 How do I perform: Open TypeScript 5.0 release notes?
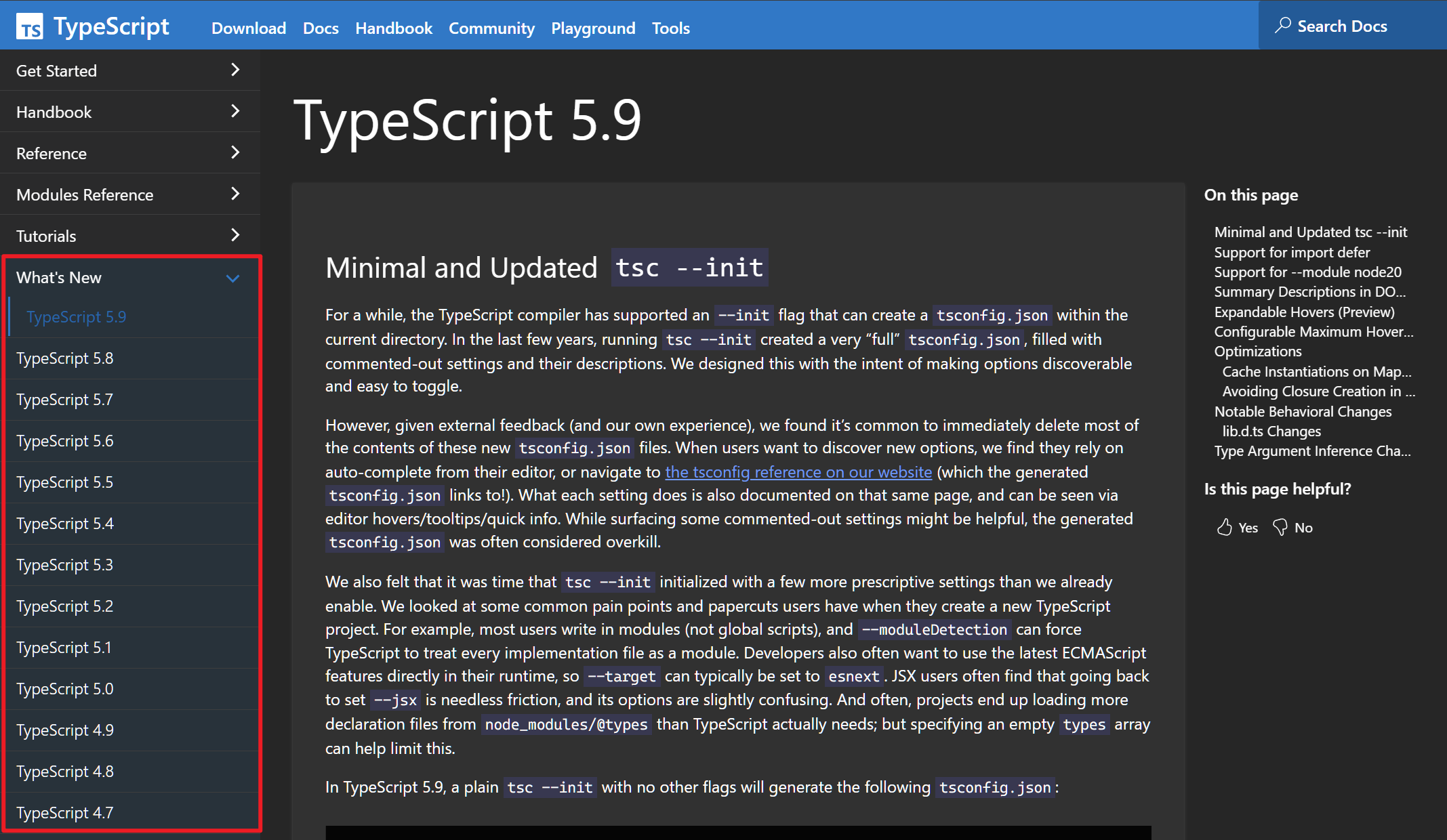coord(64,689)
